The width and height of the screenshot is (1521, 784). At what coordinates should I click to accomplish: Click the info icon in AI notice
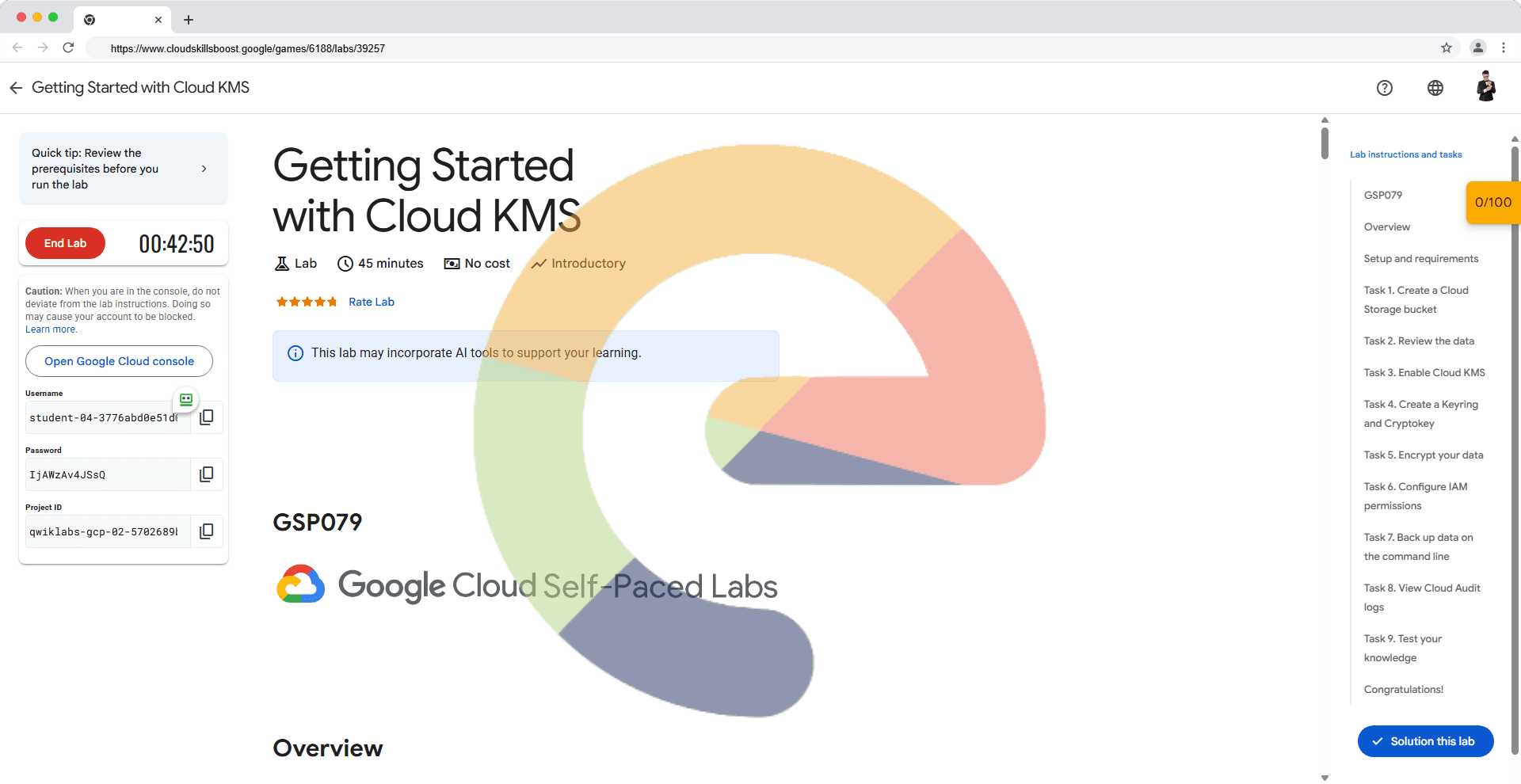click(x=295, y=353)
